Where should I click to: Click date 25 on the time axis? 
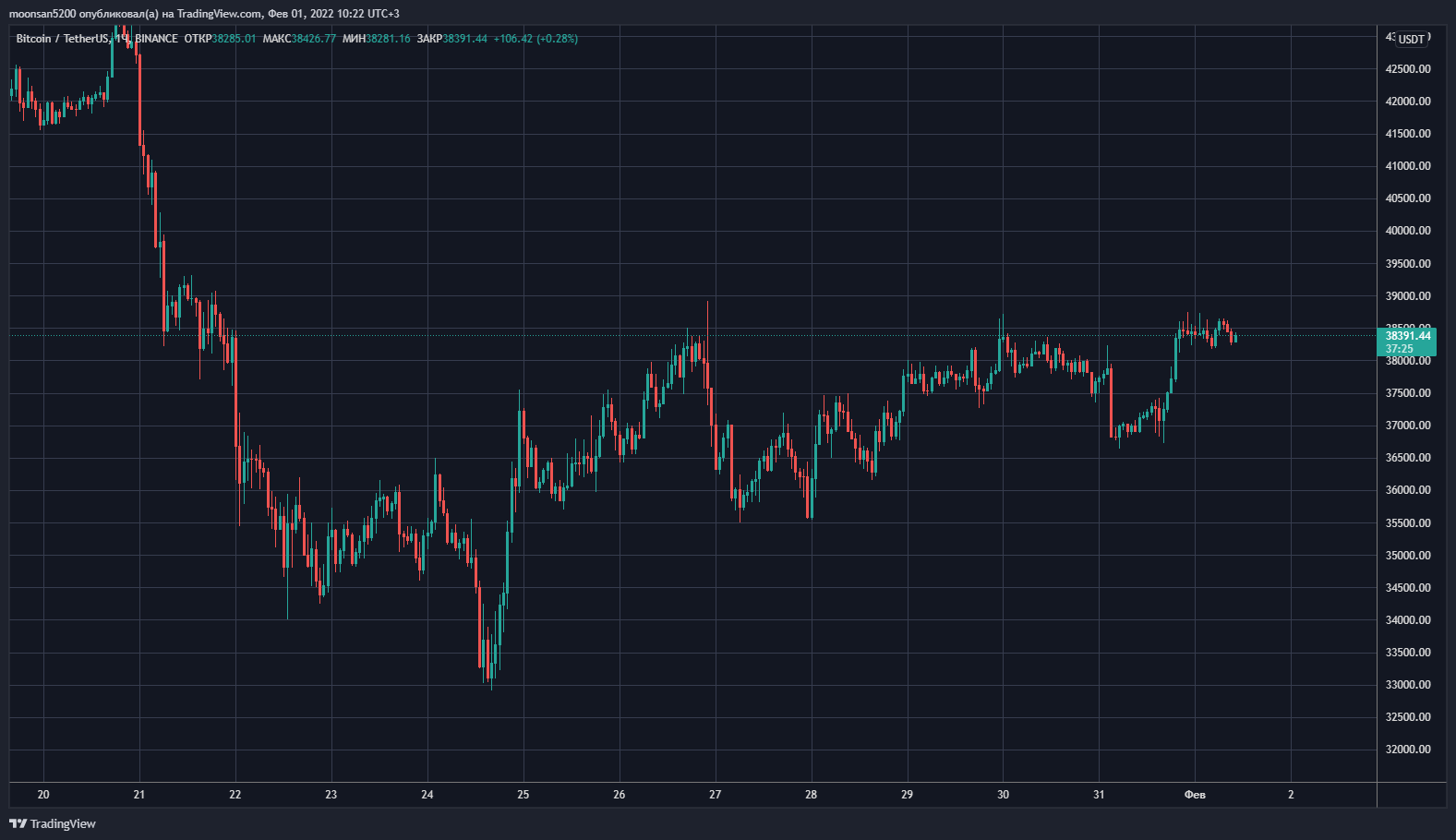pos(523,795)
